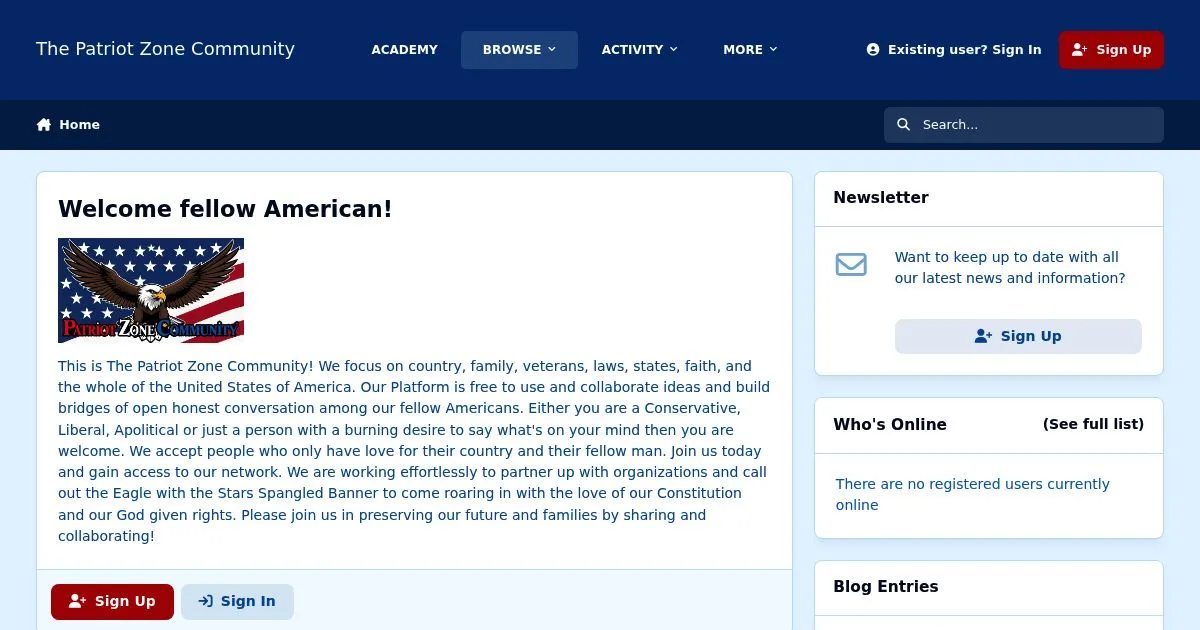This screenshot has height=630, width=1200.
Task: Click the Welcome fellow American! heading
Action: [x=225, y=209]
